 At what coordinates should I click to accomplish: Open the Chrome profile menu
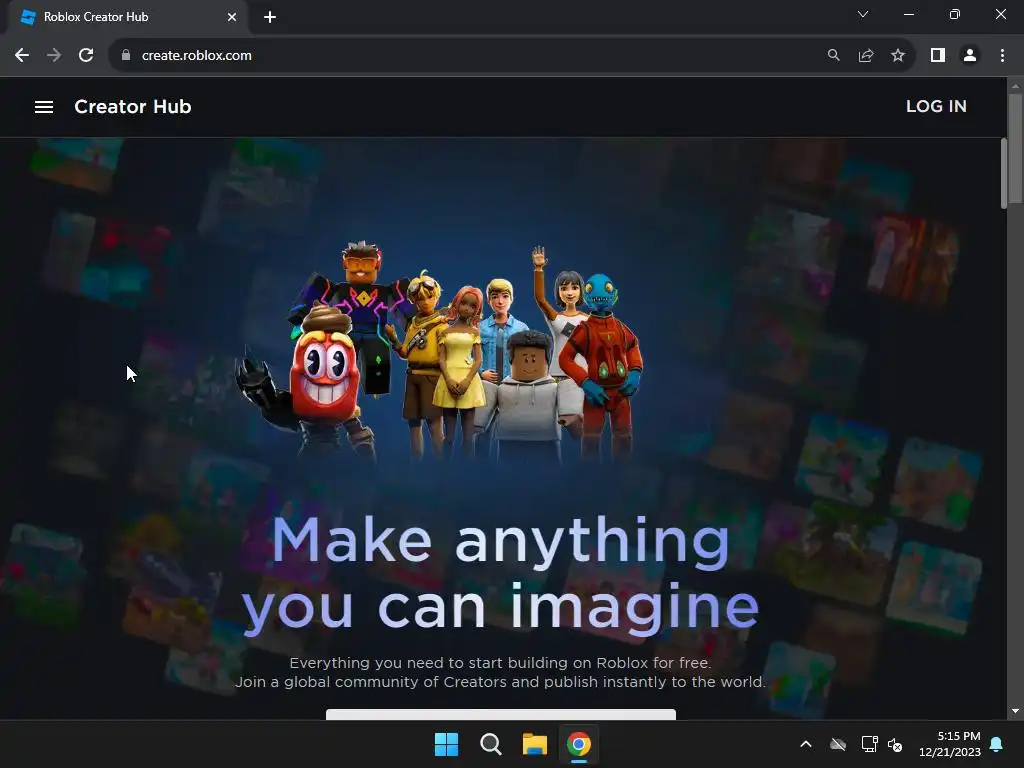click(x=970, y=56)
